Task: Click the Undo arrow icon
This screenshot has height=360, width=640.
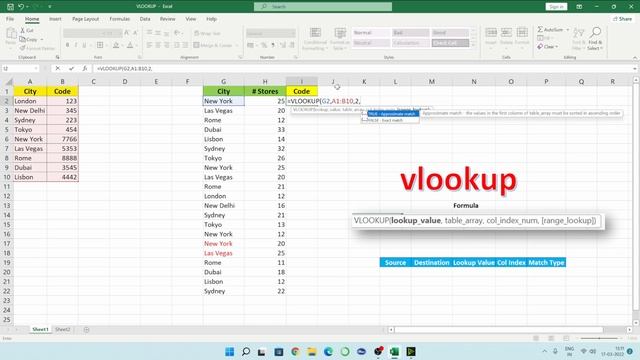Action: (21, 7)
